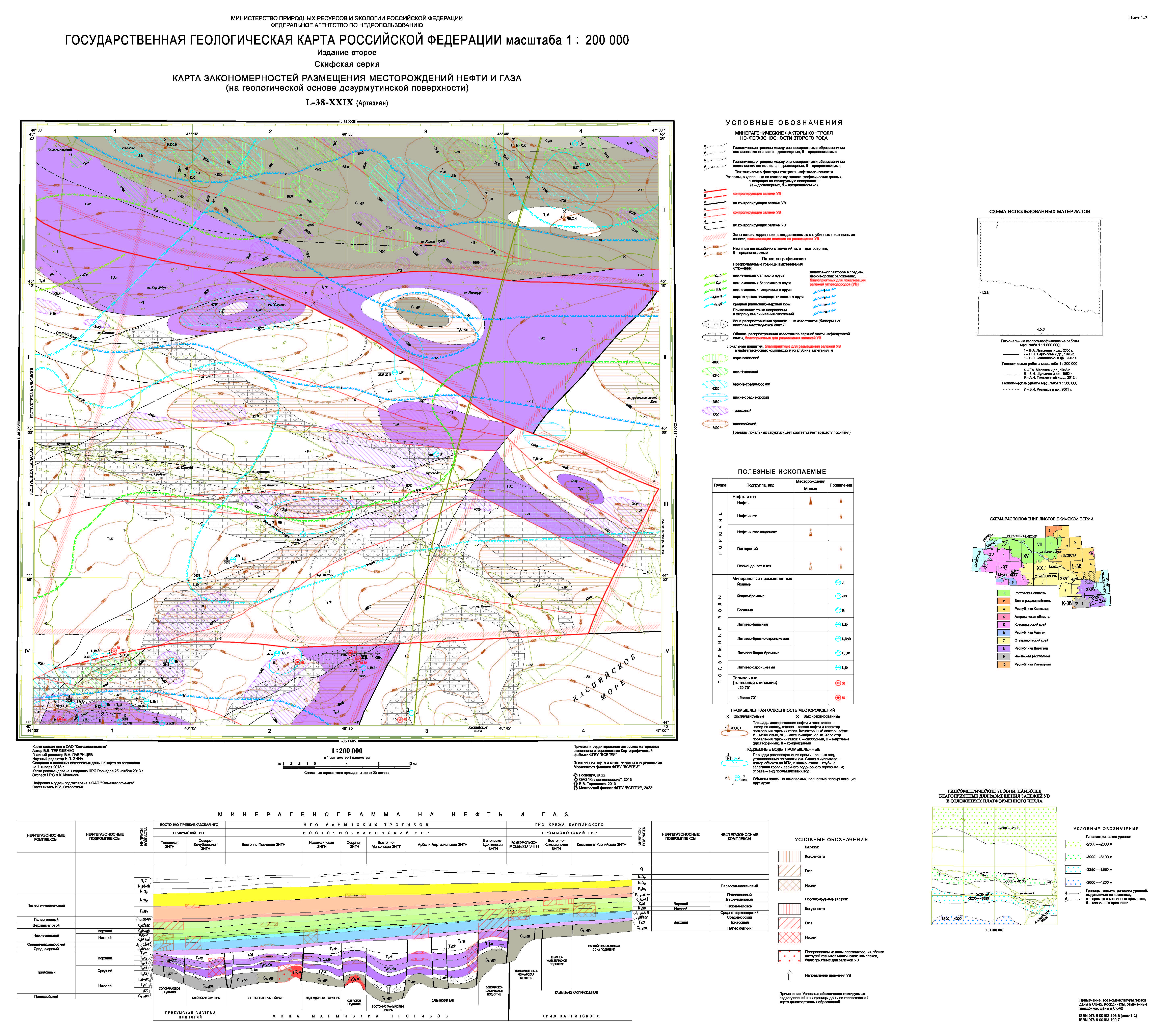Screen dimensions: 1163x1036
Task: Click the Газ горючий occurrence outline triangle
Action: pyautogui.click(x=841, y=549)
